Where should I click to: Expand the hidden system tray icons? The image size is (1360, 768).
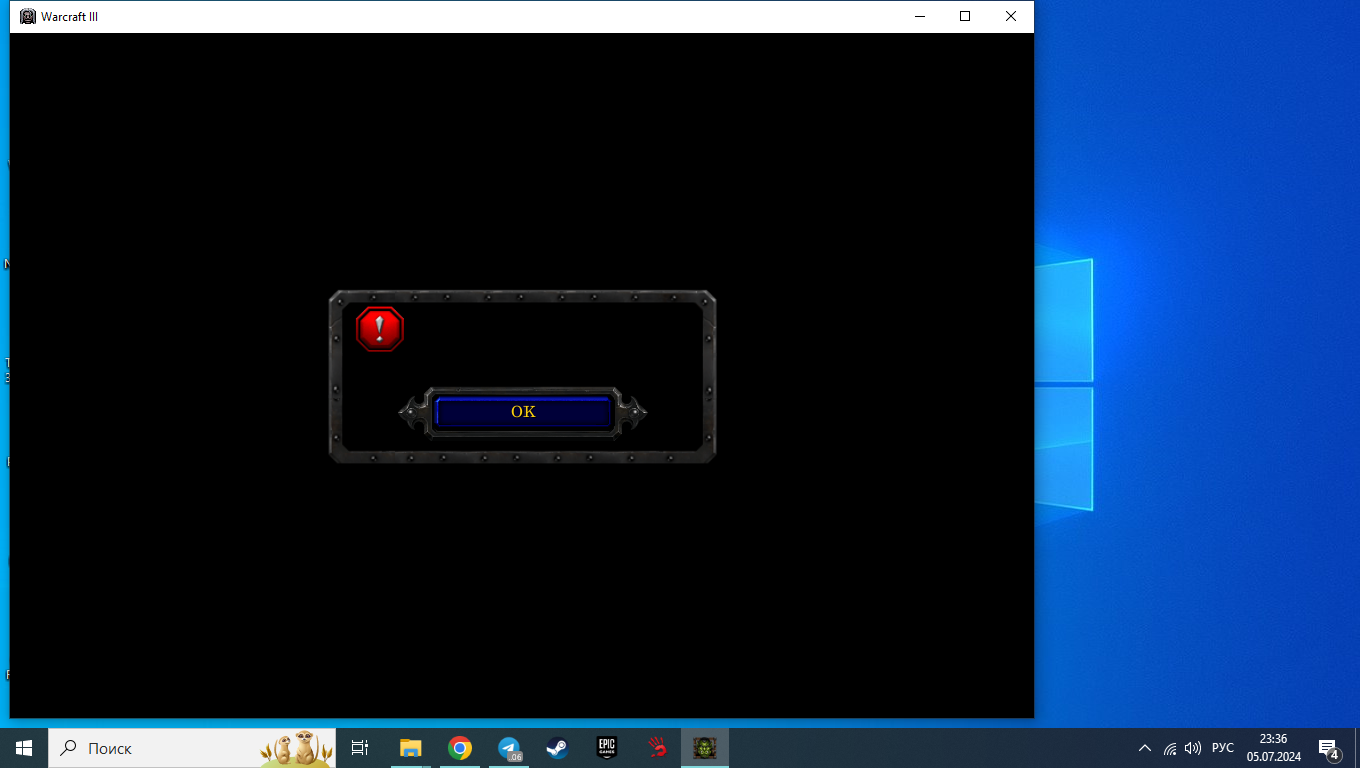pyautogui.click(x=1145, y=748)
